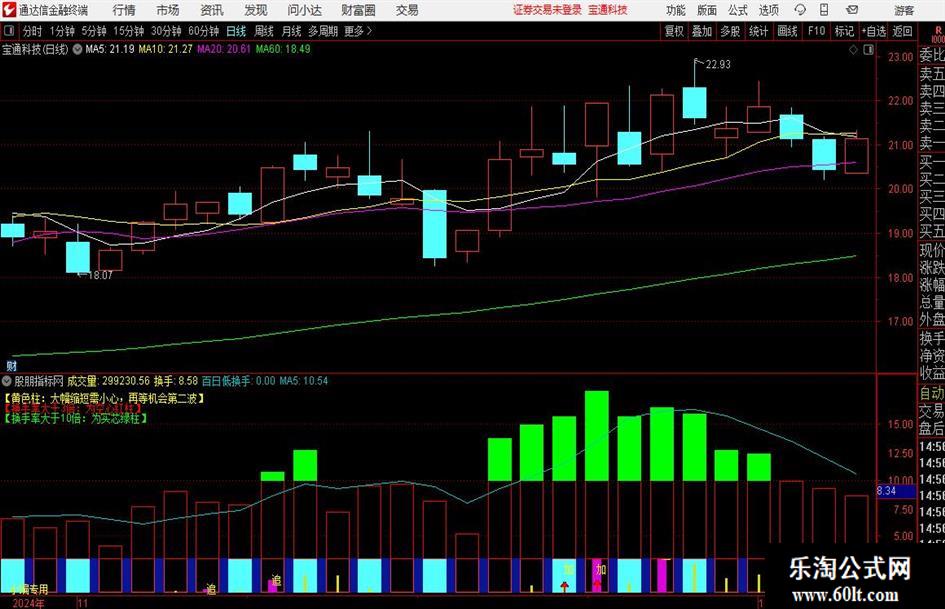Screen dimensions: 945x609
Task: Switch to 60分钟 period tab
Action: click(x=203, y=31)
